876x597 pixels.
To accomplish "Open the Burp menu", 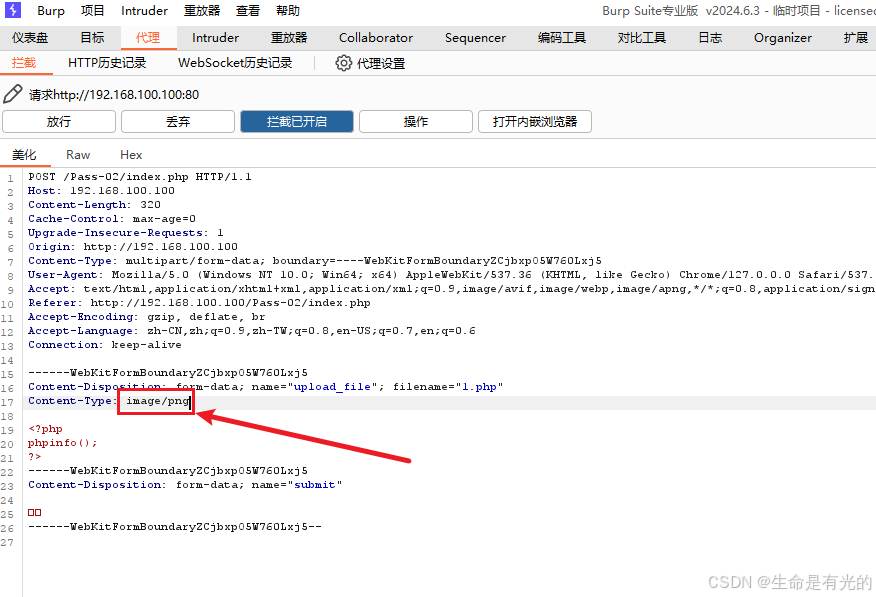I will [x=51, y=11].
